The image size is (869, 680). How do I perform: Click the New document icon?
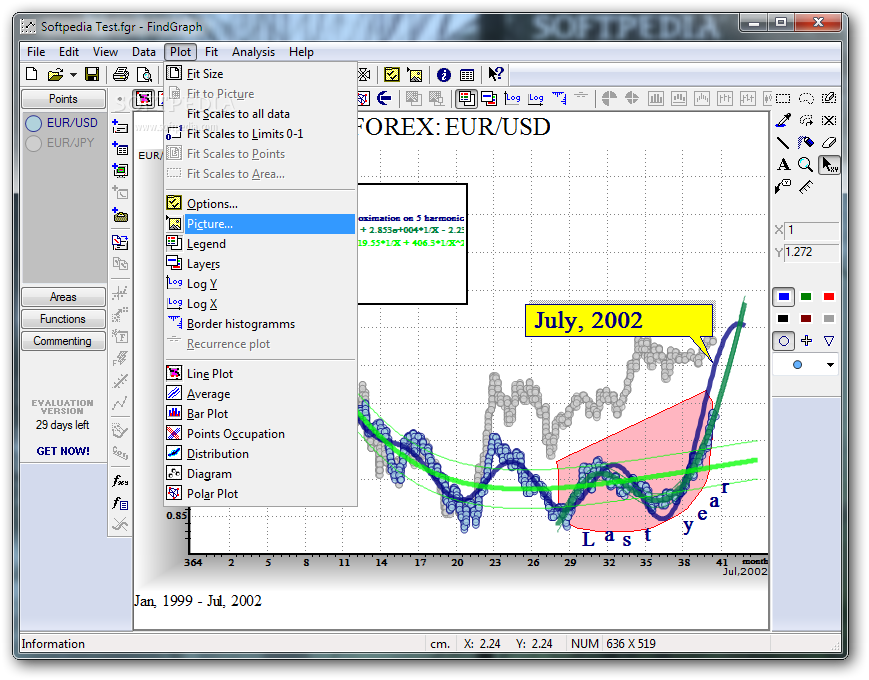32,74
